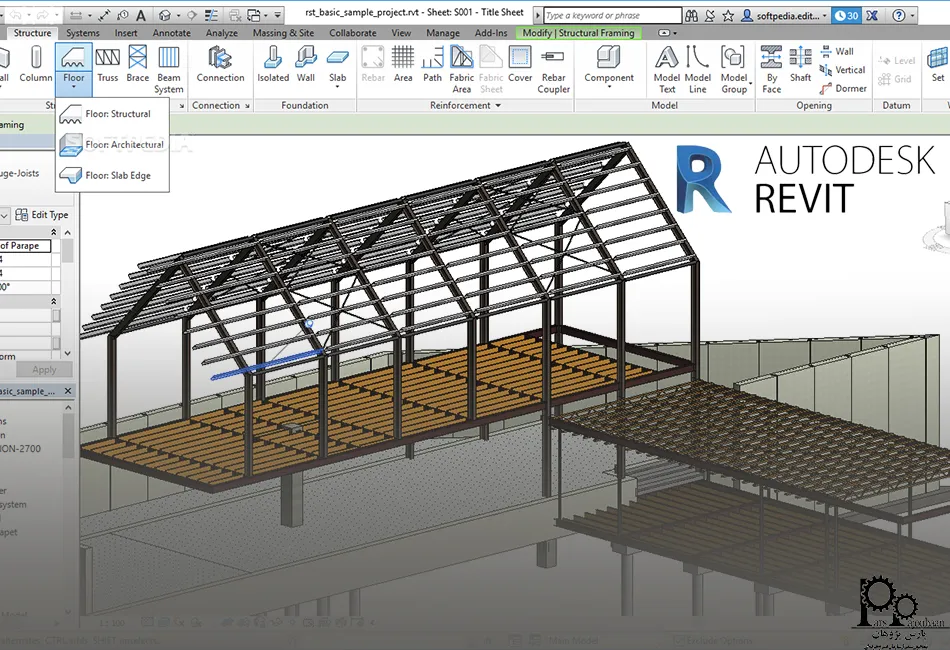Open the Modify | Structural Framing tab
This screenshot has height=650, width=950.
tap(579, 33)
